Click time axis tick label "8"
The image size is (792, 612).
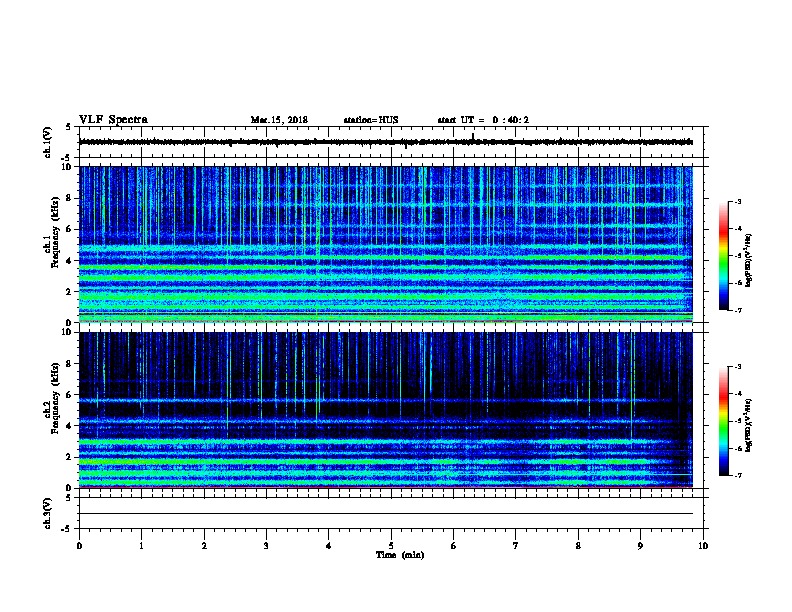coord(578,546)
